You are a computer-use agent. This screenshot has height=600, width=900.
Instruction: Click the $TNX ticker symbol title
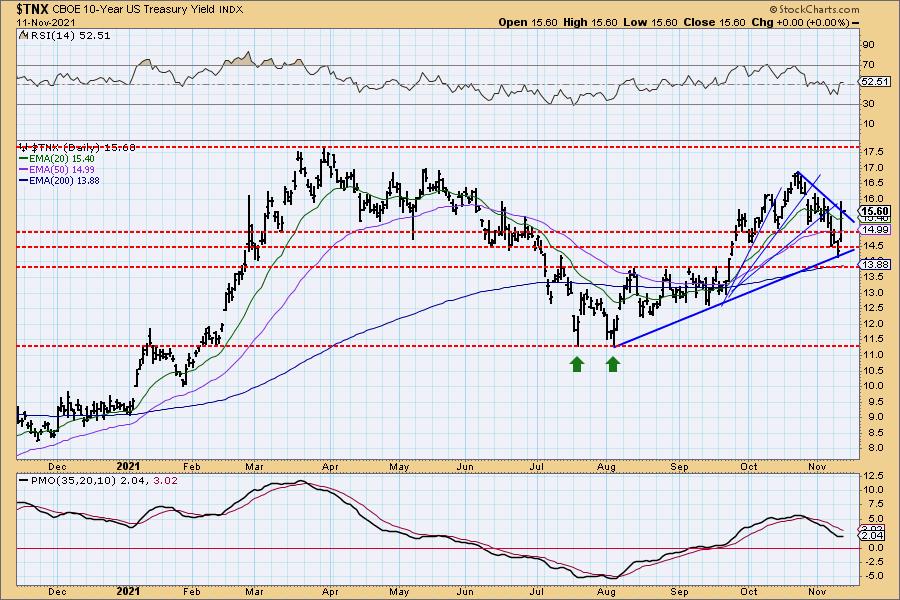[33, 9]
